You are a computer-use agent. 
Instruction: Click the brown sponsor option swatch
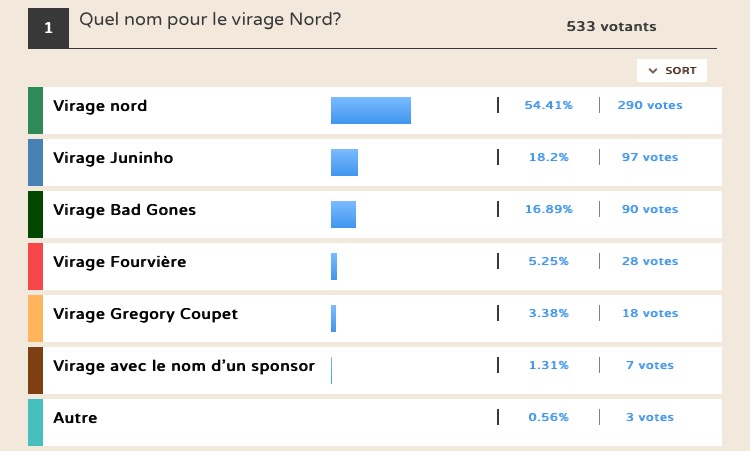35,371
